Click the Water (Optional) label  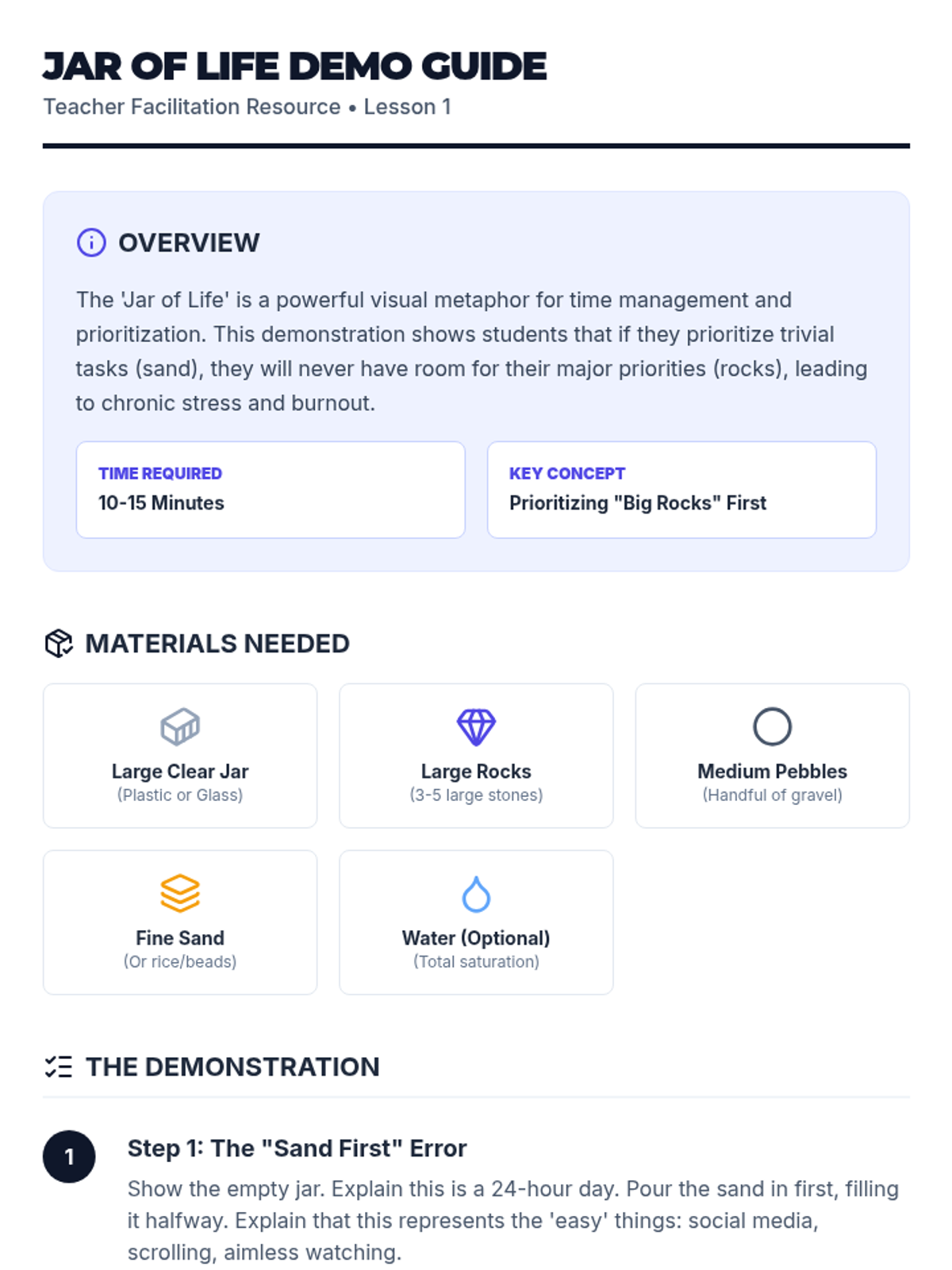click(x=476, y=938)
